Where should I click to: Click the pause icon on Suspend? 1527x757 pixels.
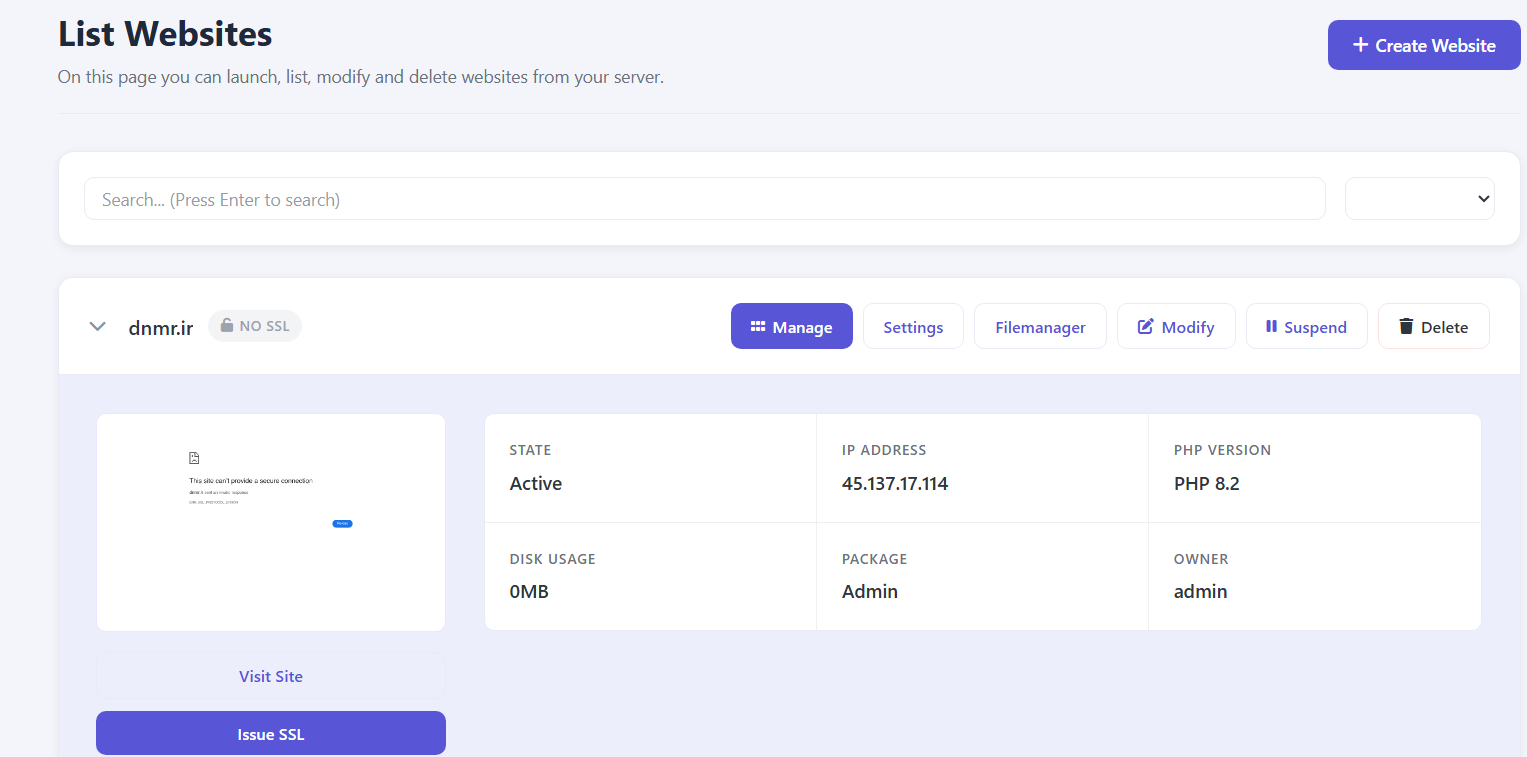tap(1271, 326)
